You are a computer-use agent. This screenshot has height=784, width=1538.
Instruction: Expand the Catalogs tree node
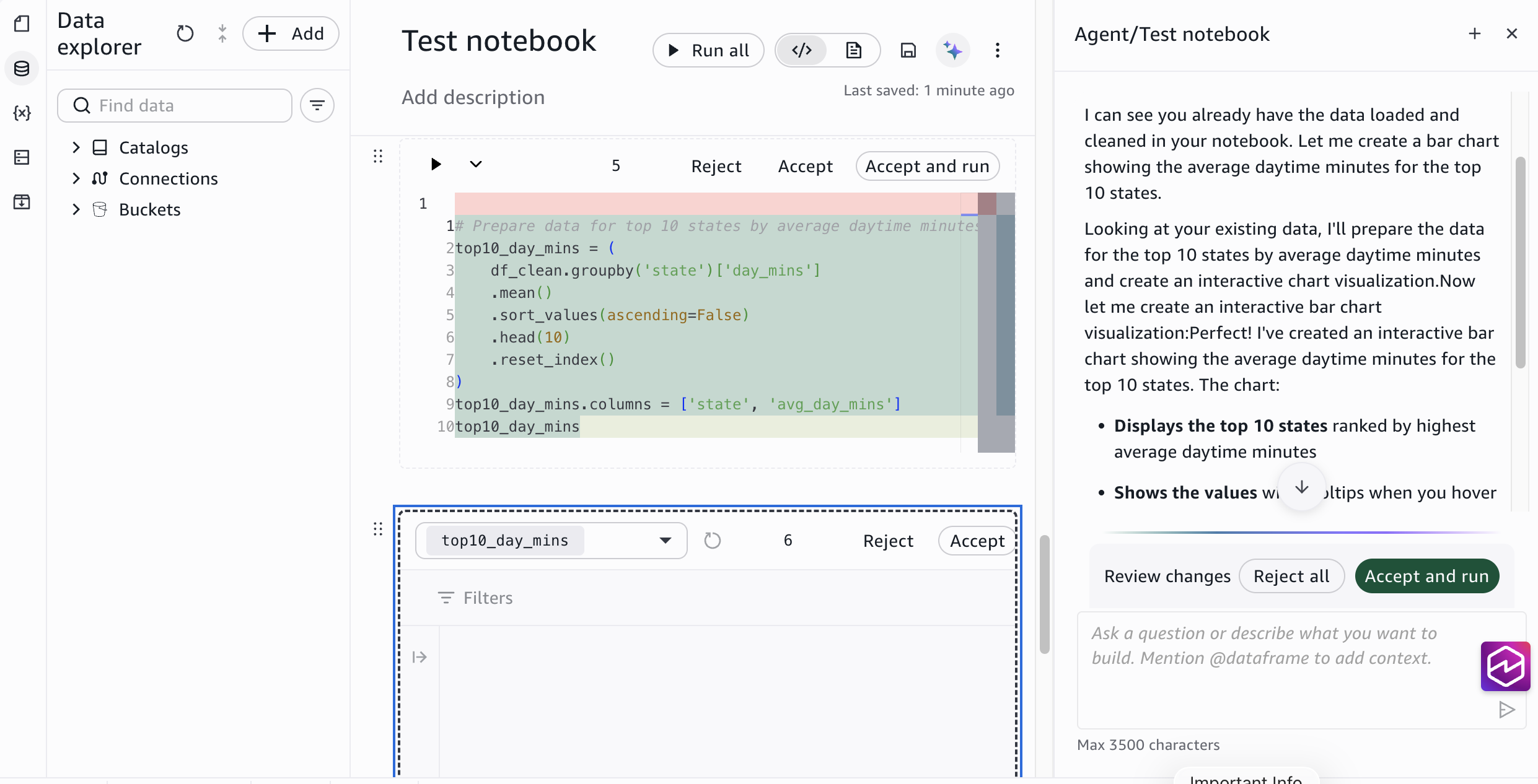click(x=76, y=147)
